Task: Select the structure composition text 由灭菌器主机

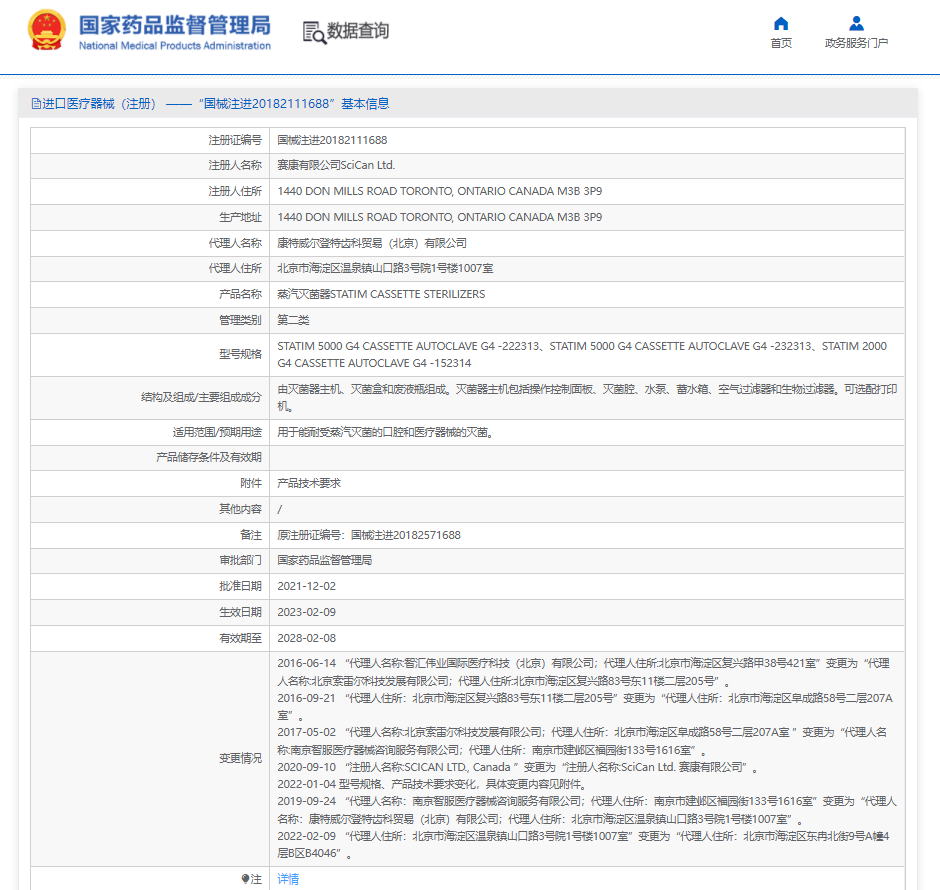Action: point(587,398)
